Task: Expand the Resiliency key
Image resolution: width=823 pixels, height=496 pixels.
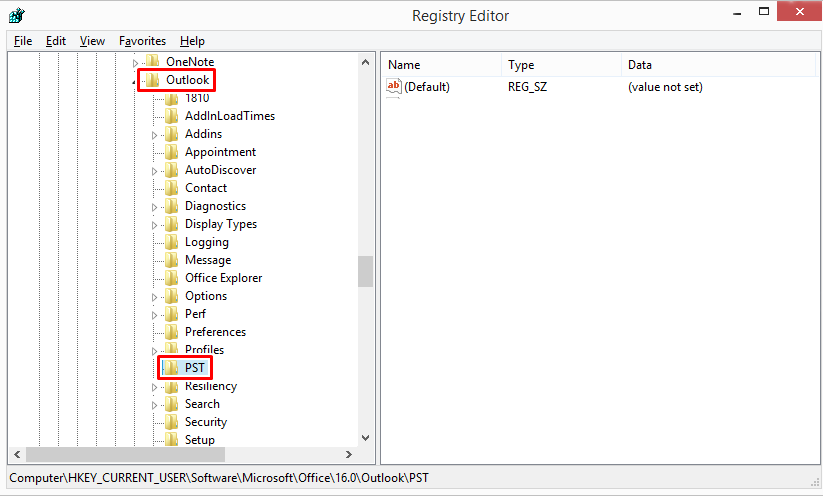Action: pyautogui.click(x=154, y=387)
